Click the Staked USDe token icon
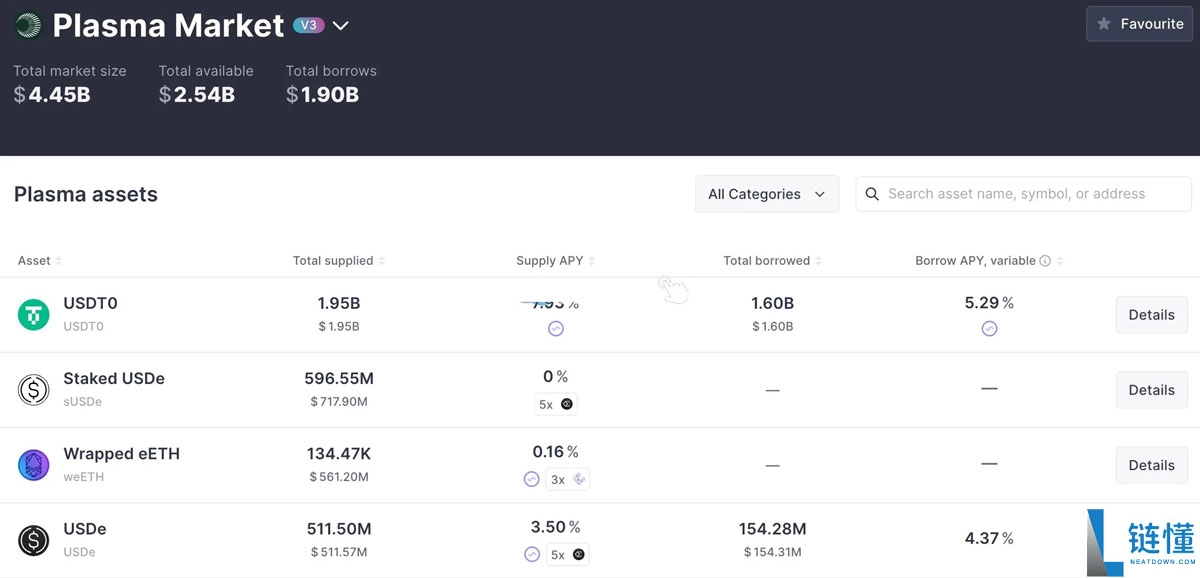Image resolution: width=1200 pixels, height=578 pixels. point(34,390)
